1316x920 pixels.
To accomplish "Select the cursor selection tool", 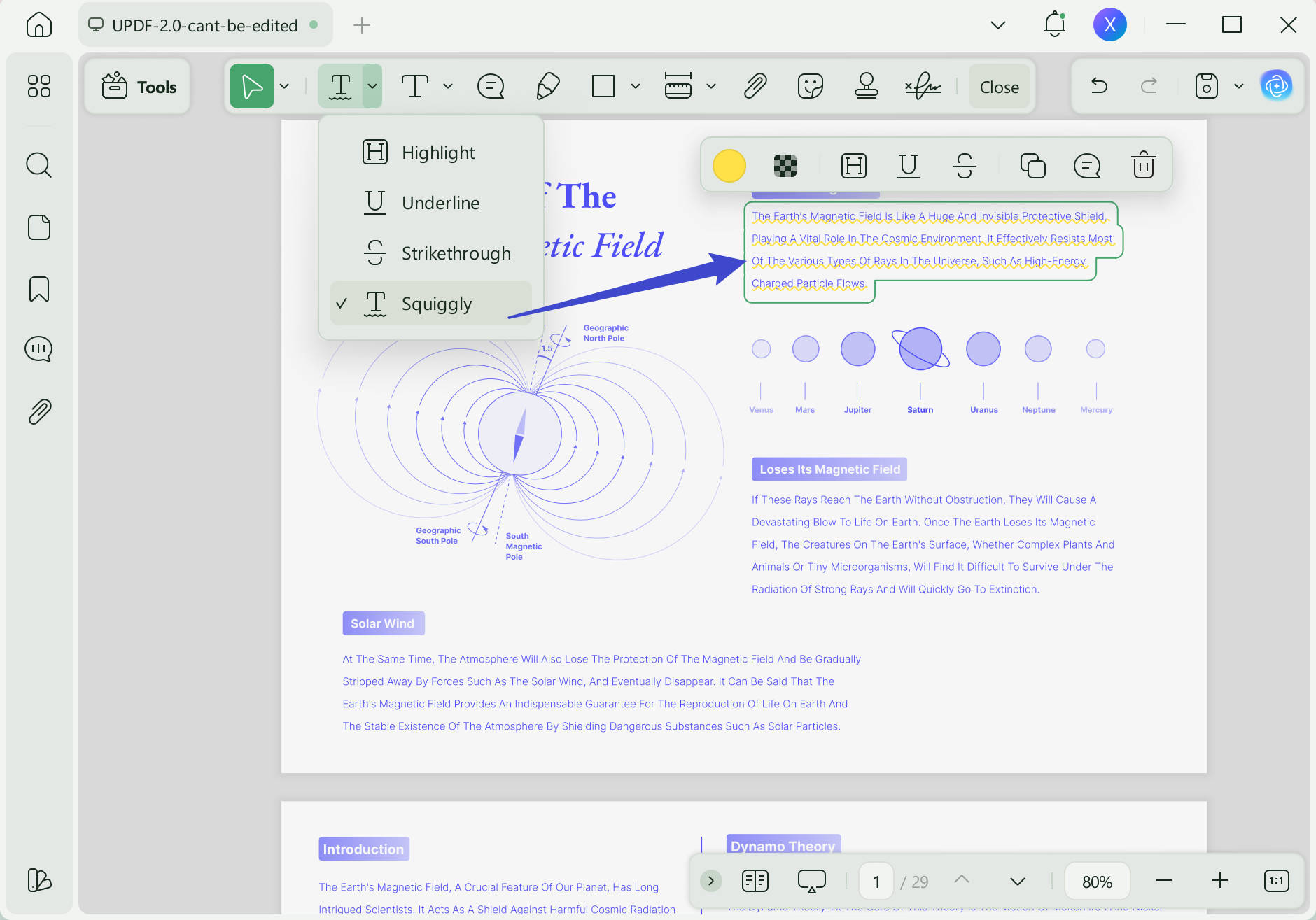I will tap(252, 87).
